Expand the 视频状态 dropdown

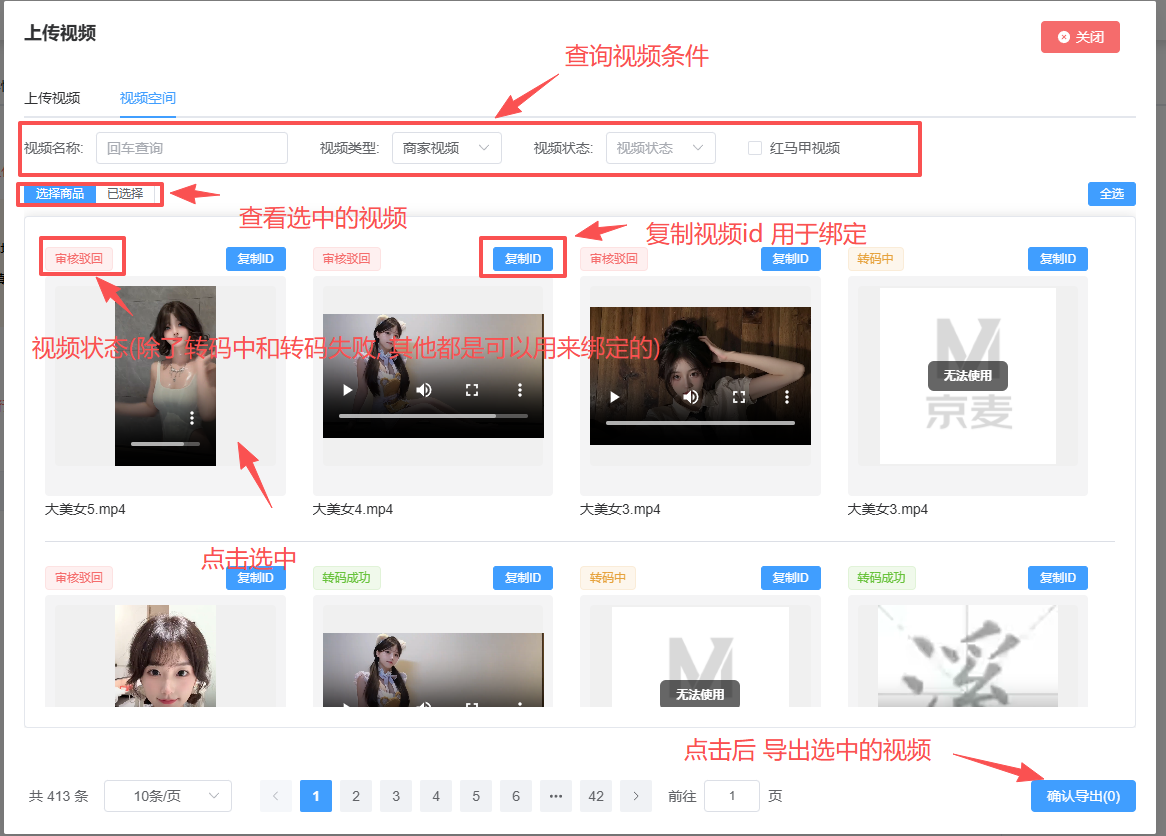(x=660, y=148)
